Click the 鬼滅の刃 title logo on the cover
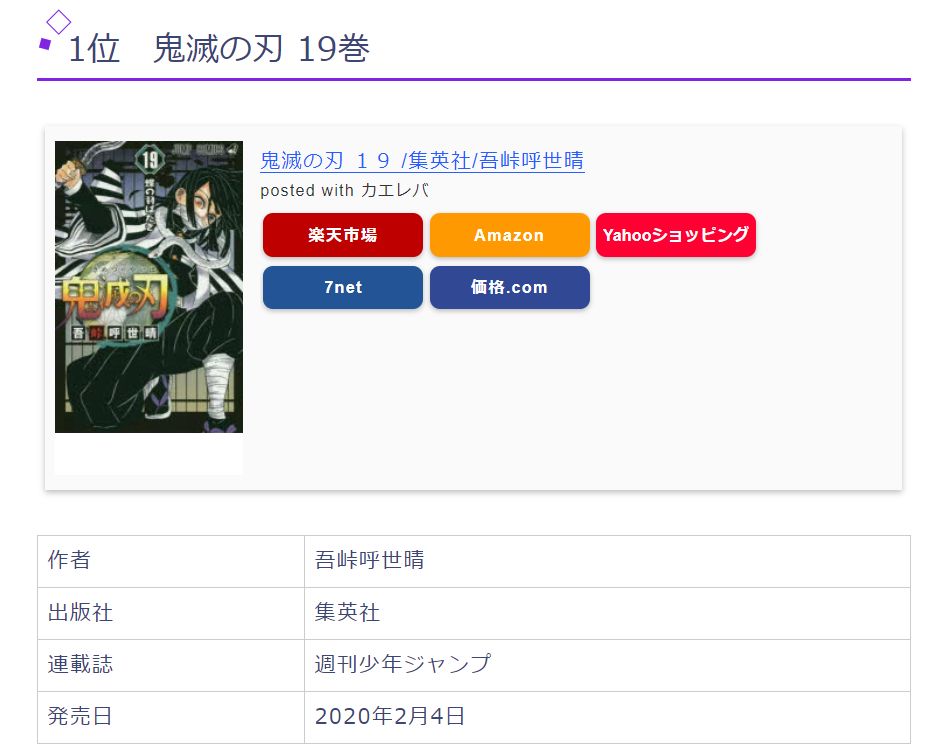This screenshot has height=748, width=941. (x=110, y=297)
